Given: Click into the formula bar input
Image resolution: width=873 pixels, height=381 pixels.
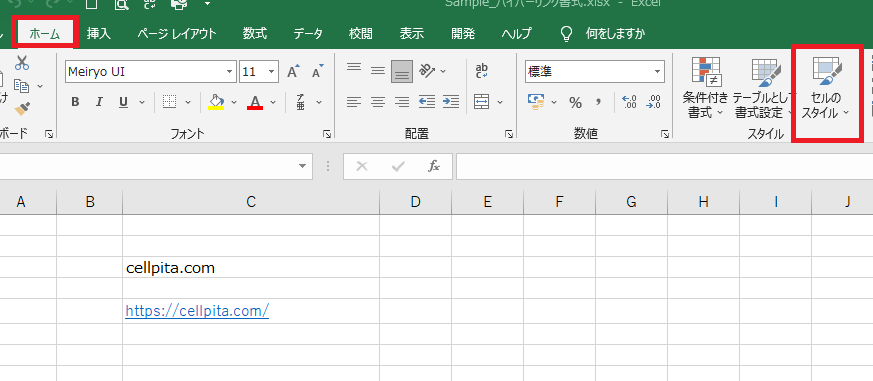Looking at the screenshot, I should [664, 166].
